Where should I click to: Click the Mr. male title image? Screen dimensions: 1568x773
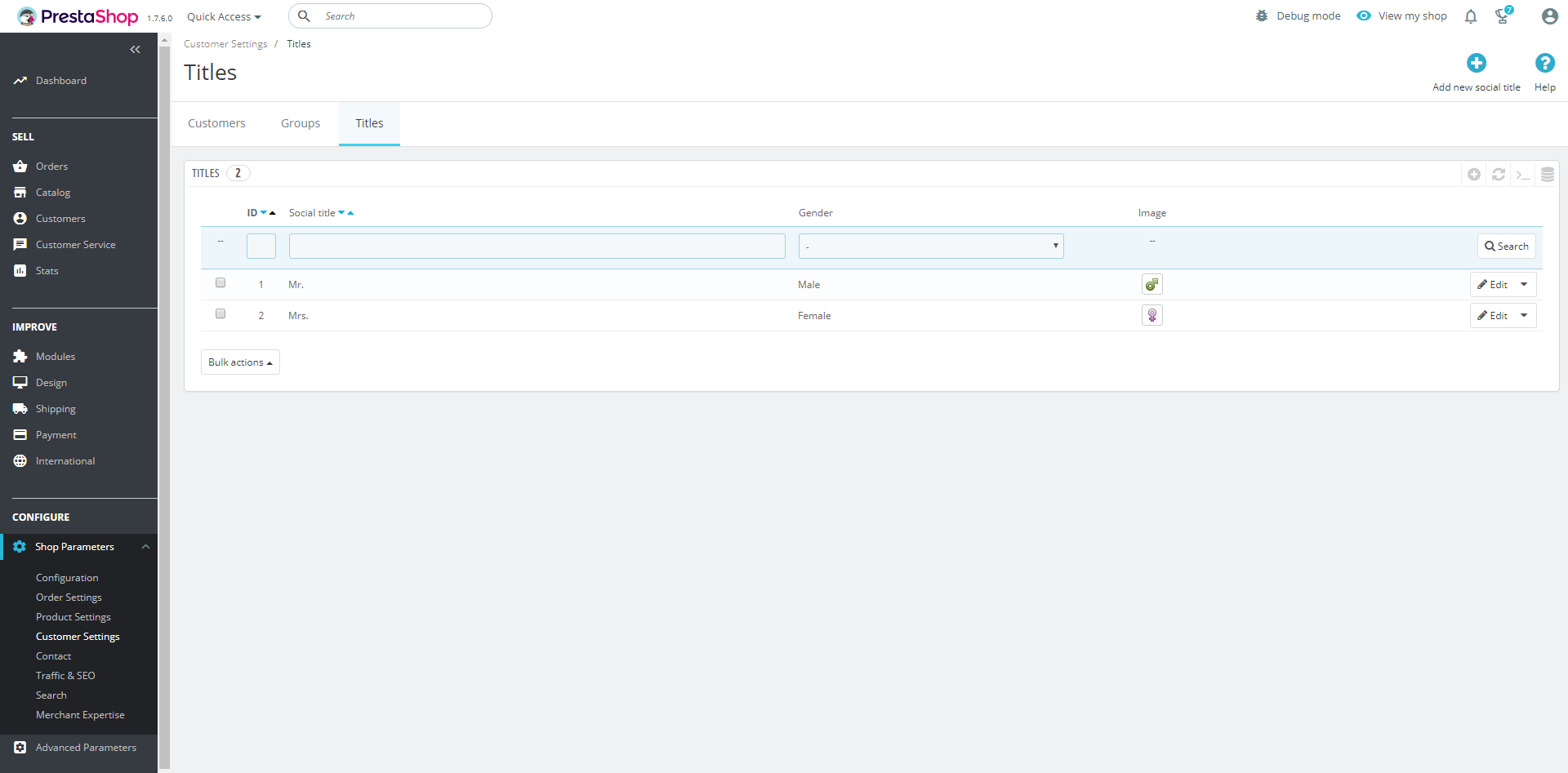1152,284
